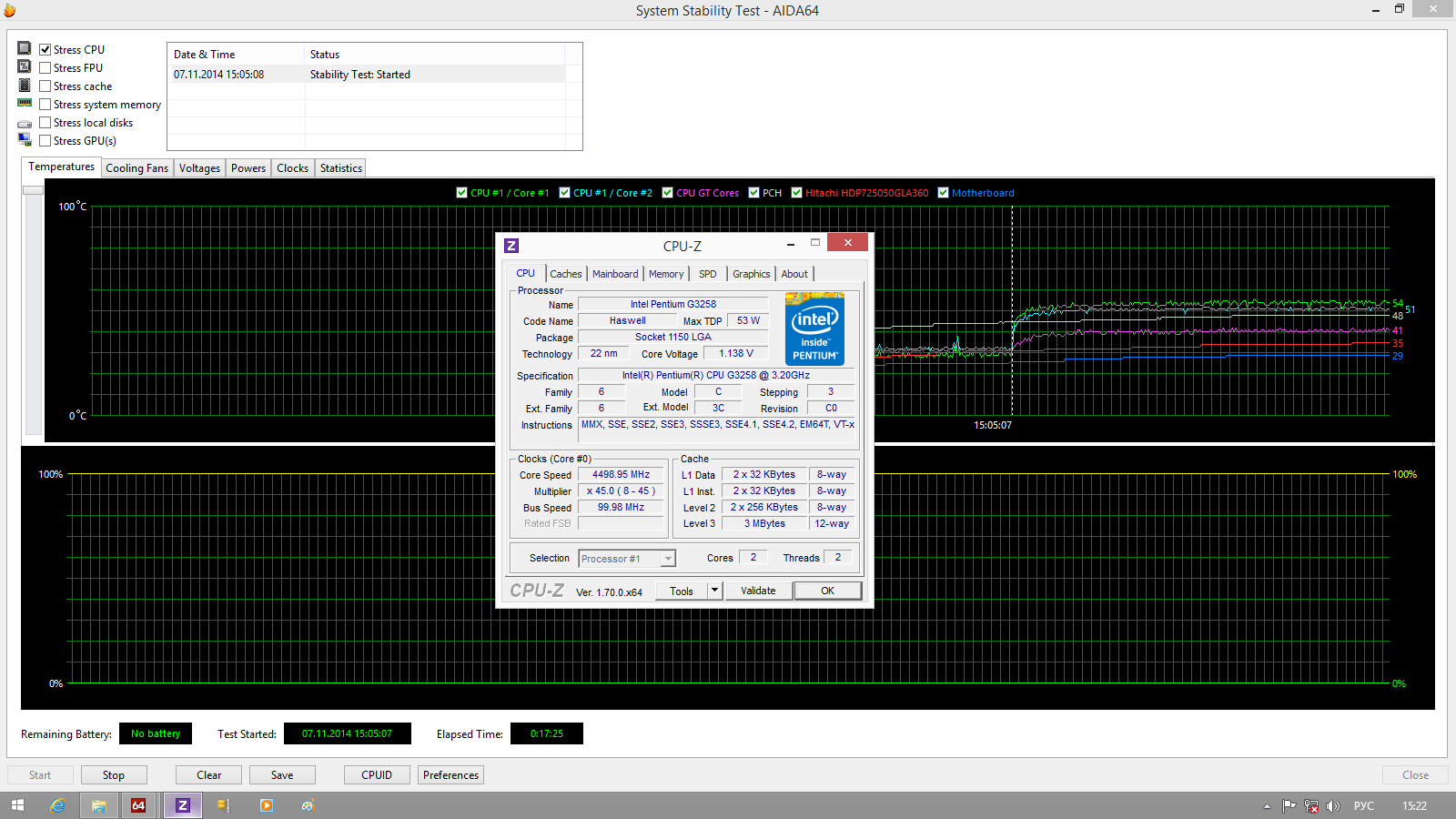
Task: Open the volume speaker icon
Action: [1333, 805]
